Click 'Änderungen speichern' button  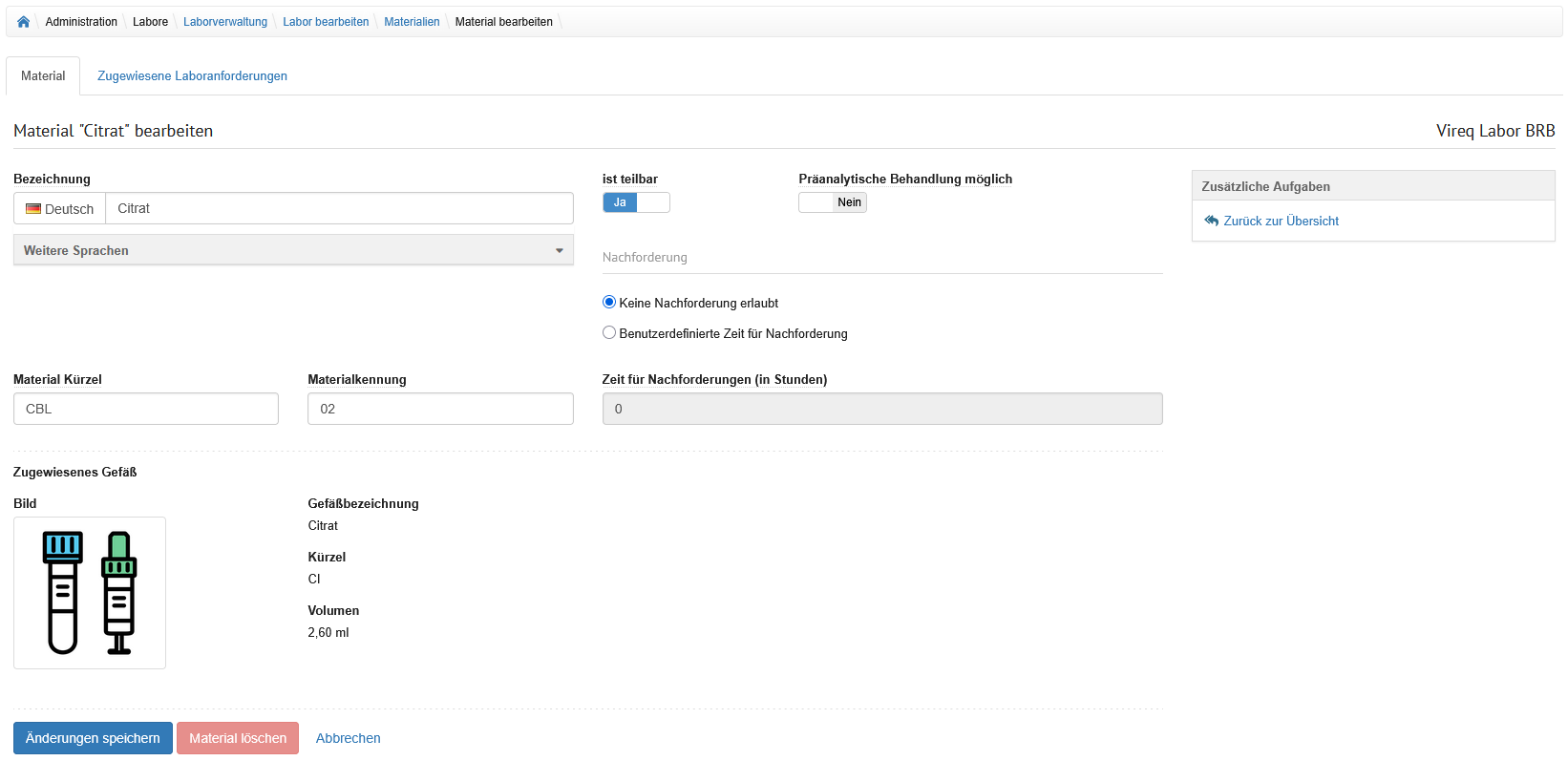[93, 738]
